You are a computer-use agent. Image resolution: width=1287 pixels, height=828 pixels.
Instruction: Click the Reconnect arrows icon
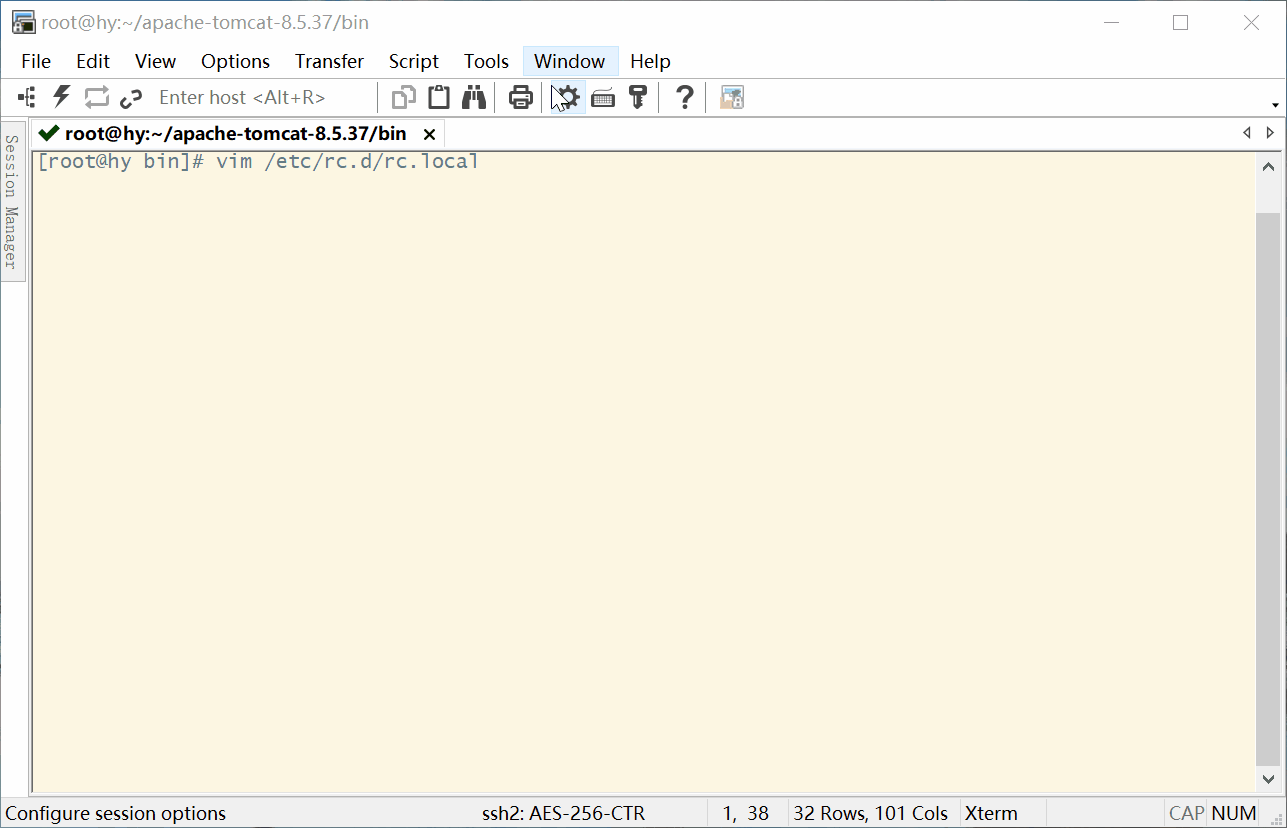(96, 97)
